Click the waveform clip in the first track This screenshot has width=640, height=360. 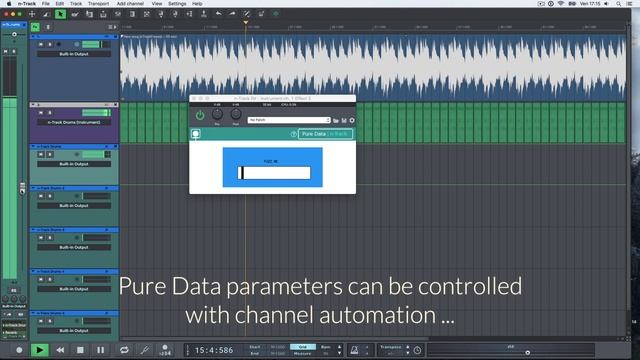pyautogui.click(x=373, y=67)
